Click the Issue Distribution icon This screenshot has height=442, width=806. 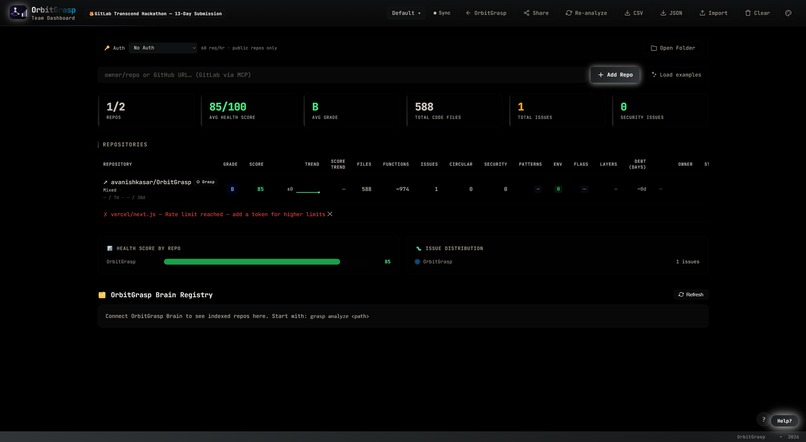click(x=418, y=248)
